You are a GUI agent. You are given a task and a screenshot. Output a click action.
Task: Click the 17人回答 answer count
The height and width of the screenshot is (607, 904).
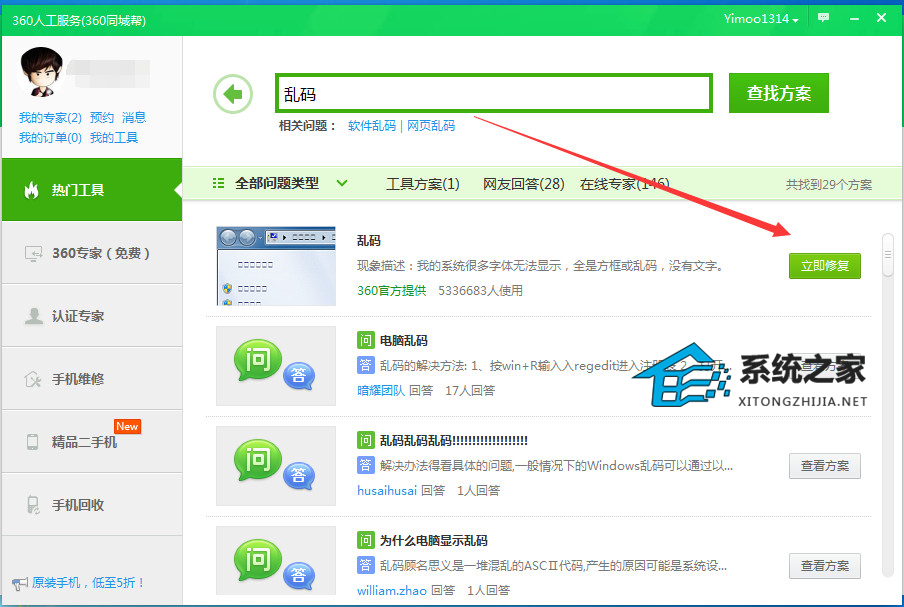(470, 390)
